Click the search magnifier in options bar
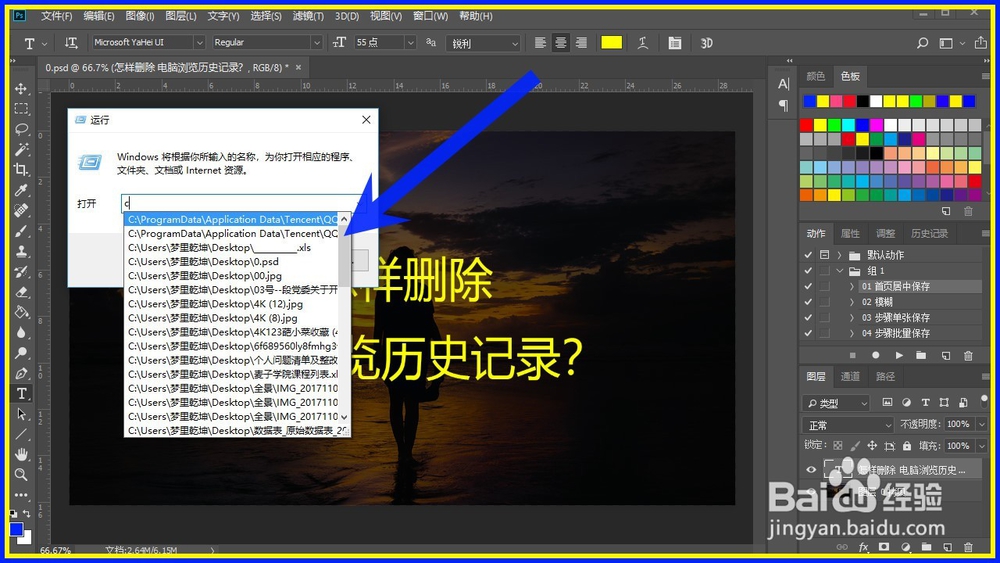1000x563 pixels. pos(922,43)
